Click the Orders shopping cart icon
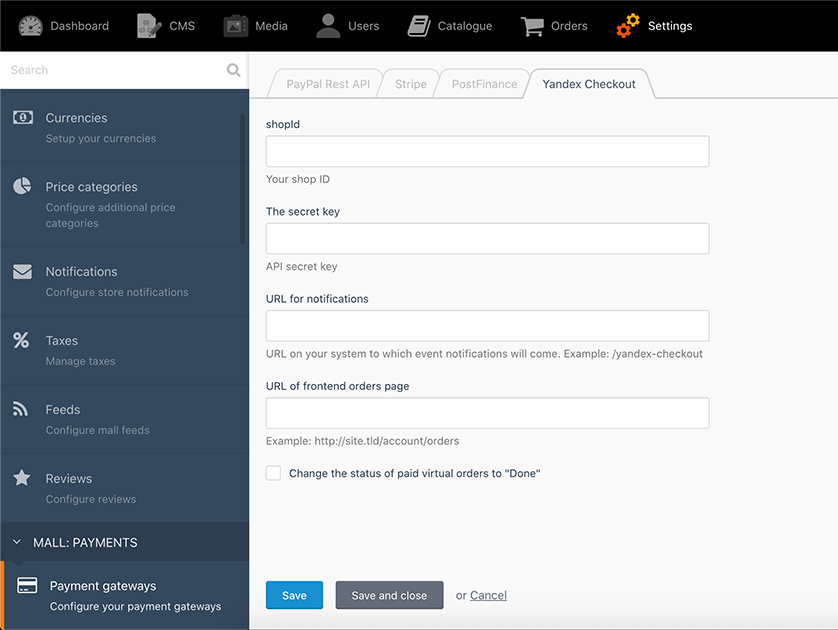This screenshot has width=838, height=630. (532, 26)
